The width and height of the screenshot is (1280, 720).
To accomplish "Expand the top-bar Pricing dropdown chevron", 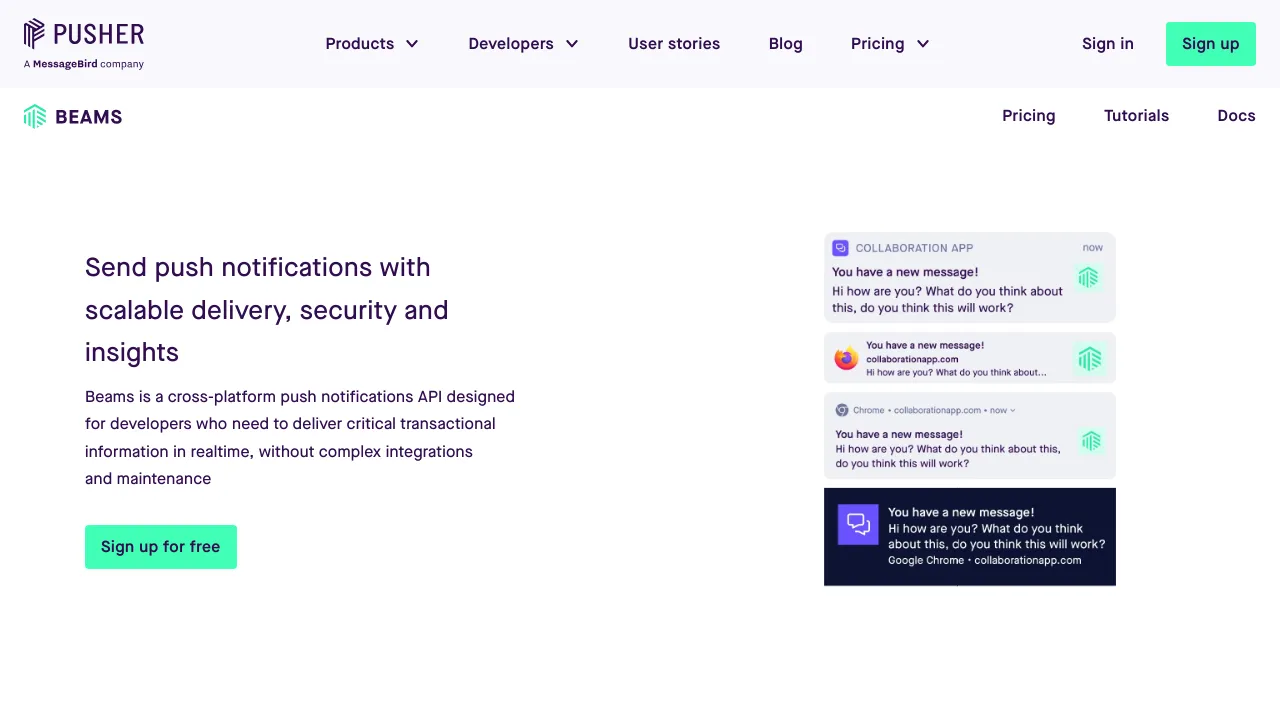I will click(923, 44).
